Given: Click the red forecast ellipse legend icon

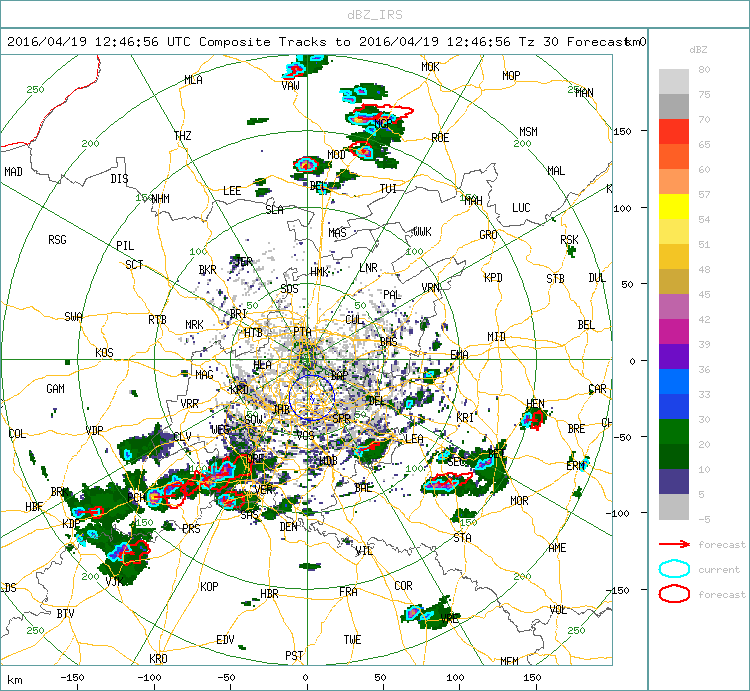Looking at the screenshot, I should [x=674, y=594].
